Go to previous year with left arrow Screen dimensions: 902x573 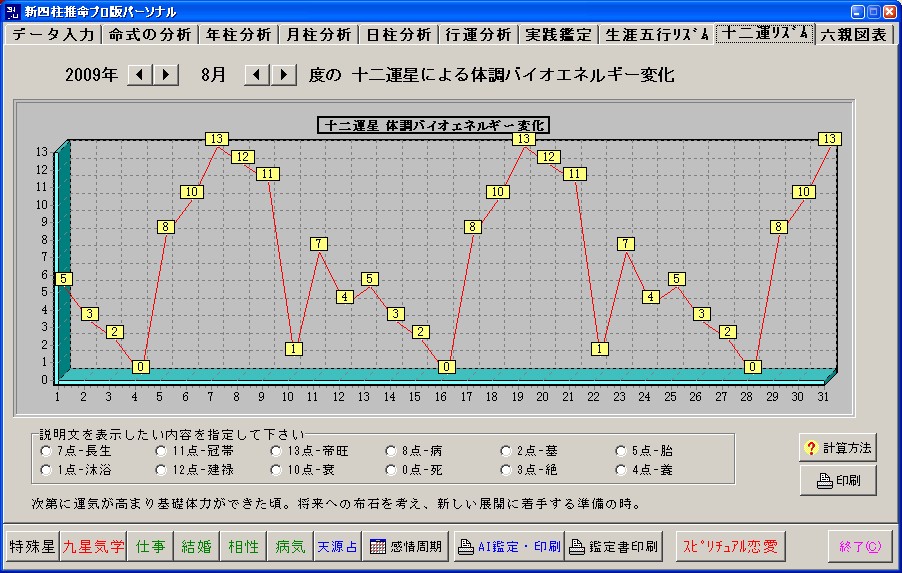[140, 75]
